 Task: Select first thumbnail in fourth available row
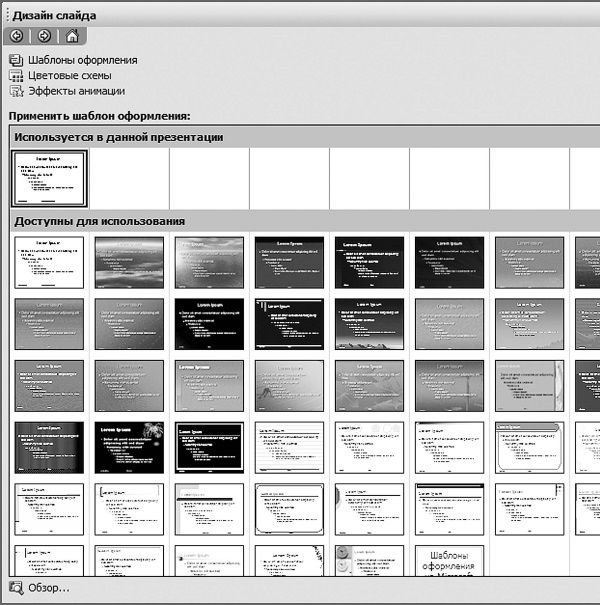49,447
